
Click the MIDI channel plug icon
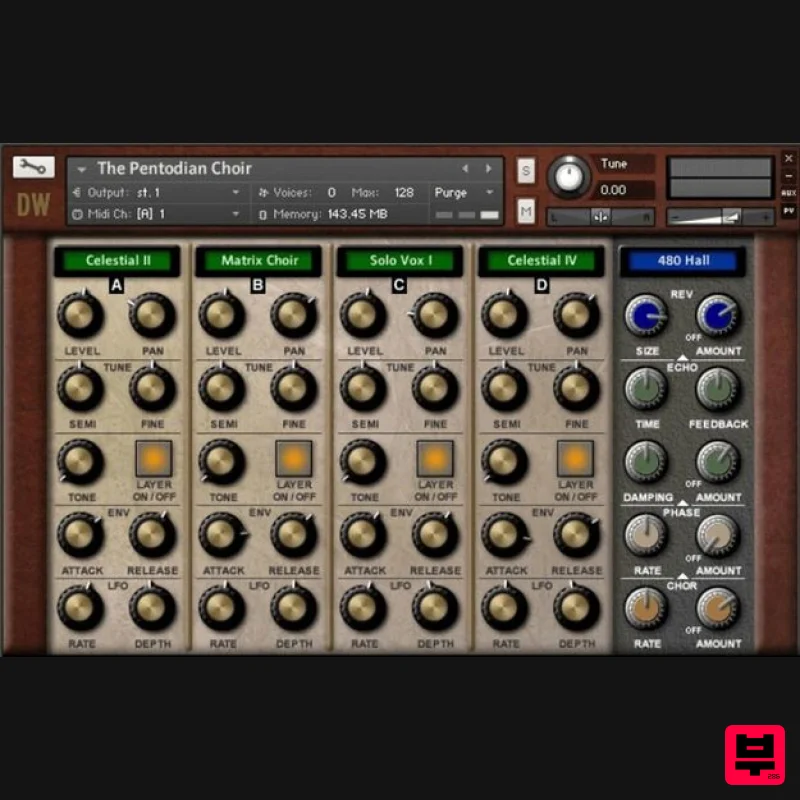tap(79, 211)
